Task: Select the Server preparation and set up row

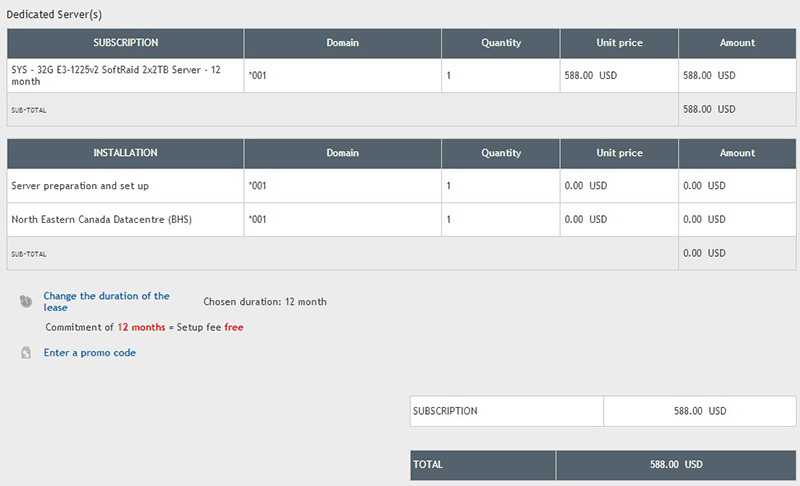Action: [401, 186]
